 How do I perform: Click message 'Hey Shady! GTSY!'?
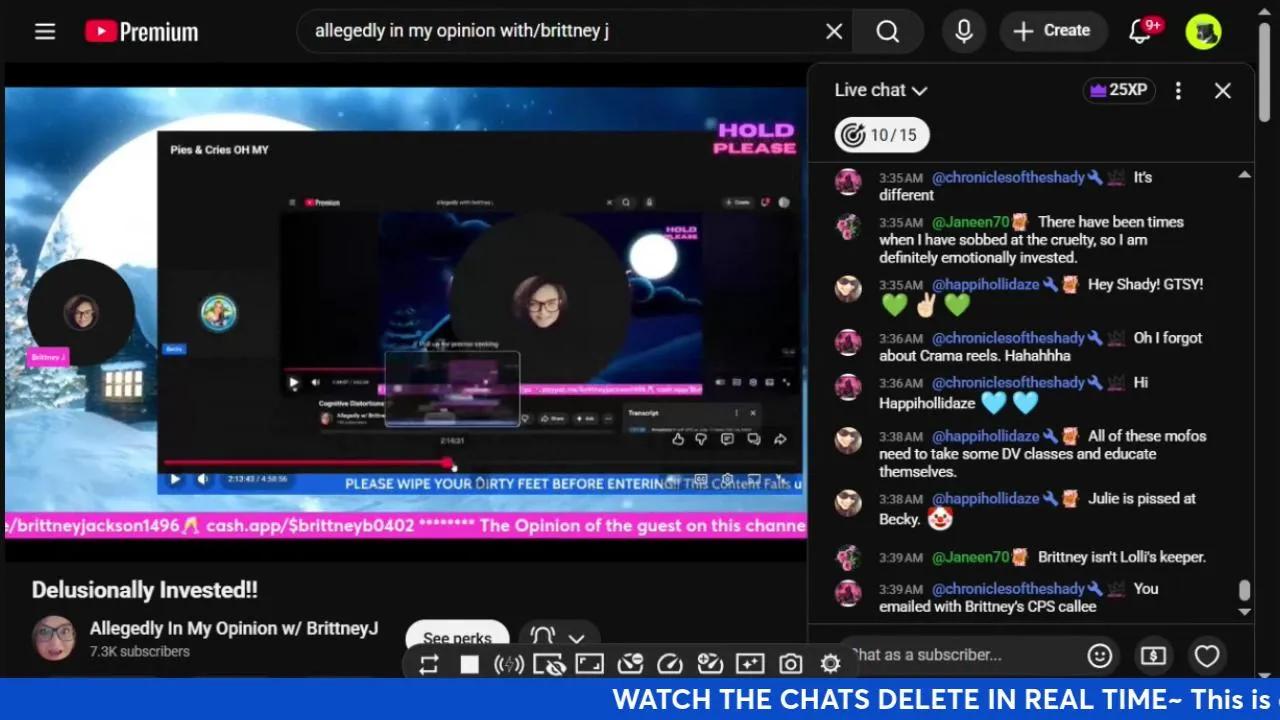coord(1145,284)
